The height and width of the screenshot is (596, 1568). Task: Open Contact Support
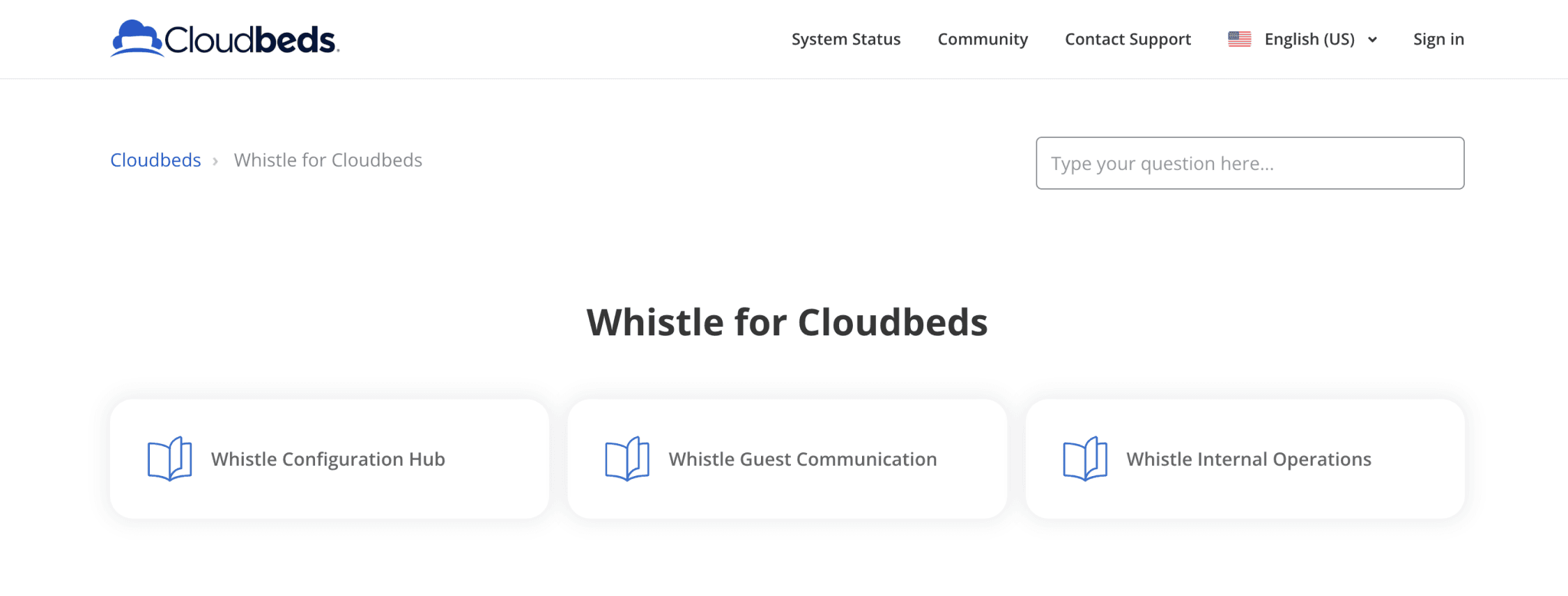pos(1128,39)
